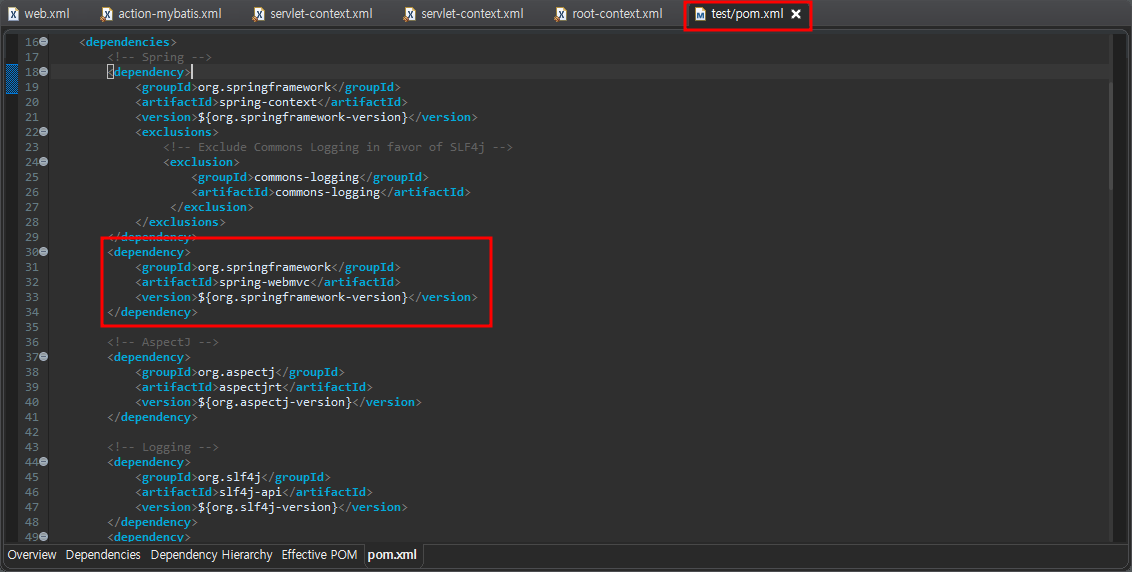Click the Maven icon on test/pom.xml tab
This screenshot has height=572, width=1132.
(700, 14)
